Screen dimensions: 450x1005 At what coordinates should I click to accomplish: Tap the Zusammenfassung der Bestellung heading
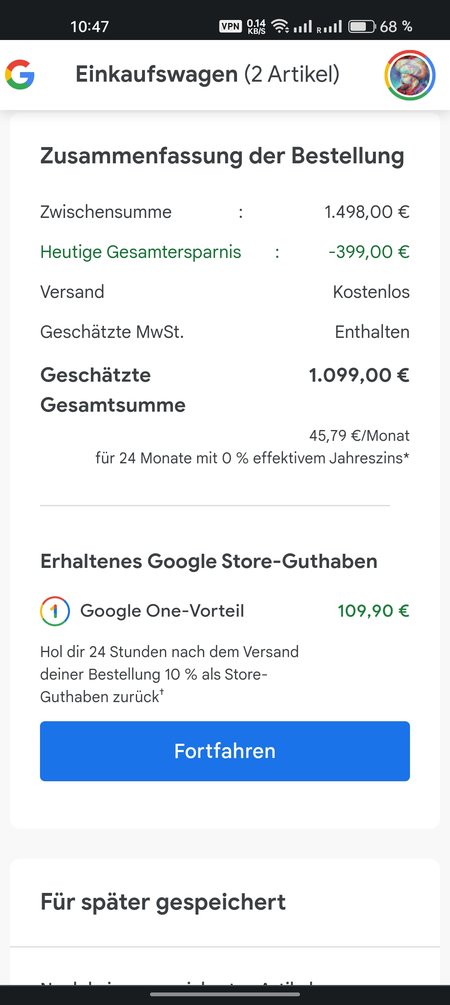222,156
